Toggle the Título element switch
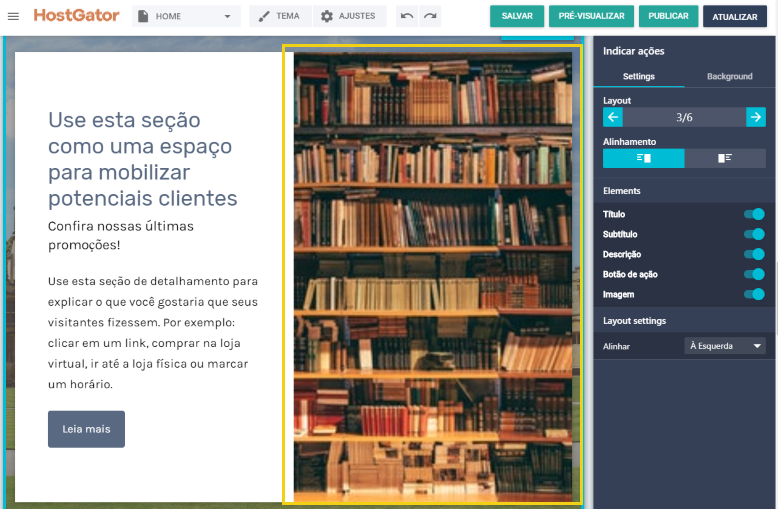Viewport: 778px width, 509px height. coord(754,214)
